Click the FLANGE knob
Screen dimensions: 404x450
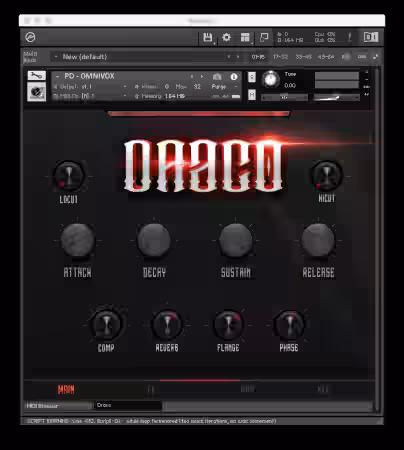point(228,325)
